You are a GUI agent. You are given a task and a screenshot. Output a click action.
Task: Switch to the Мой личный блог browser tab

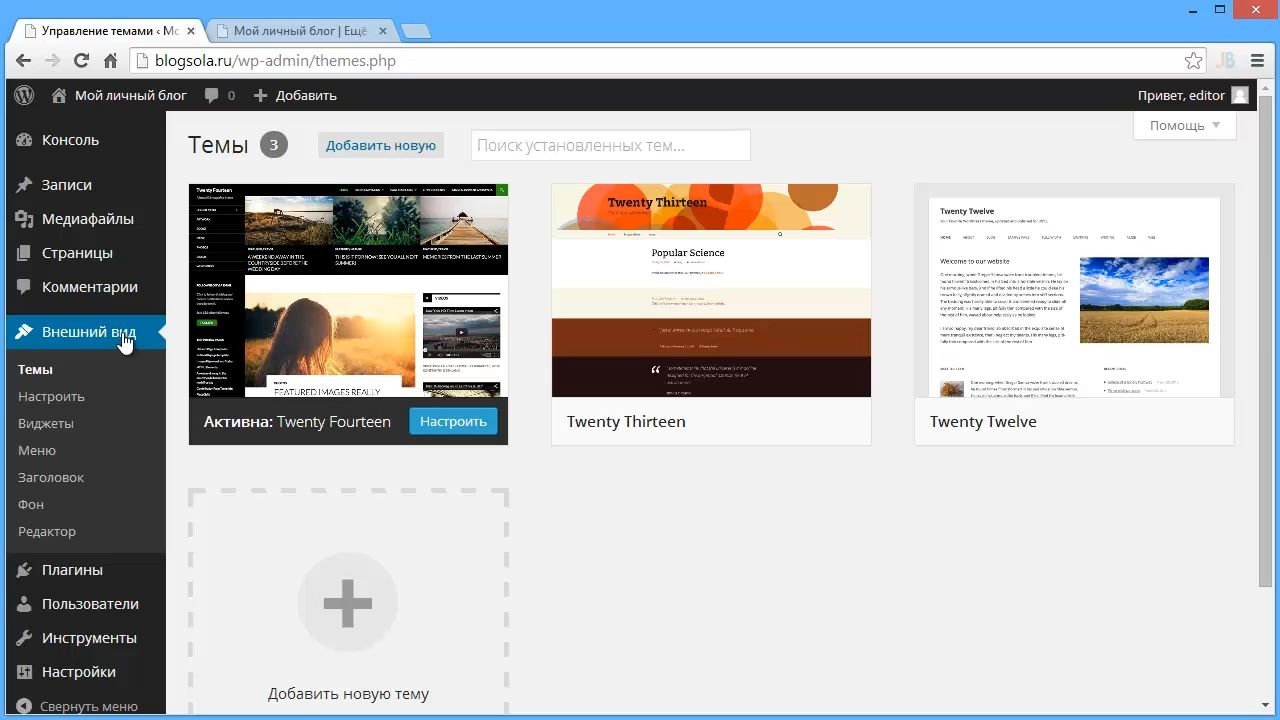(303, 31)
